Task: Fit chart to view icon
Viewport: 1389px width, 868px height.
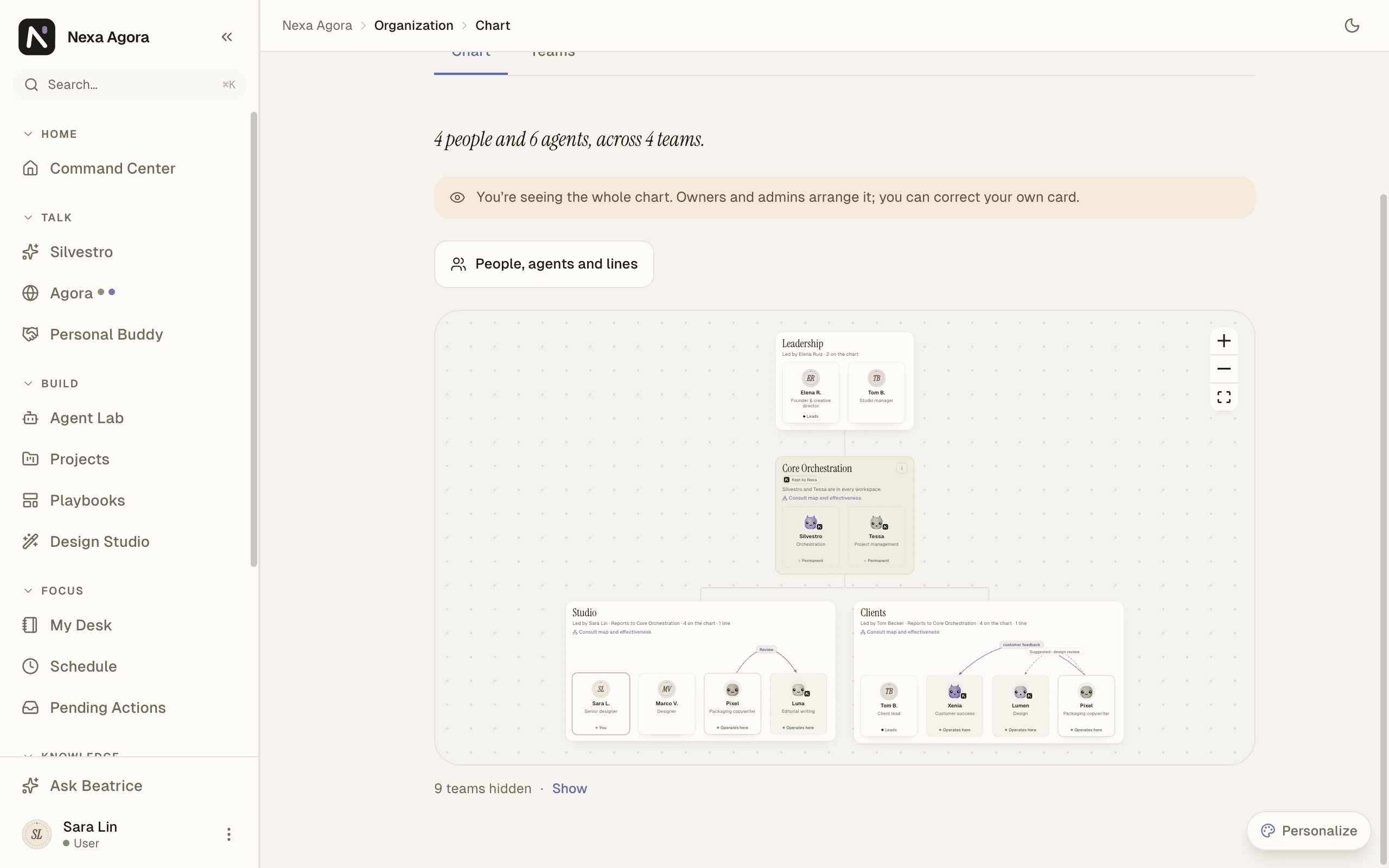Action: tap(1224, 397)
